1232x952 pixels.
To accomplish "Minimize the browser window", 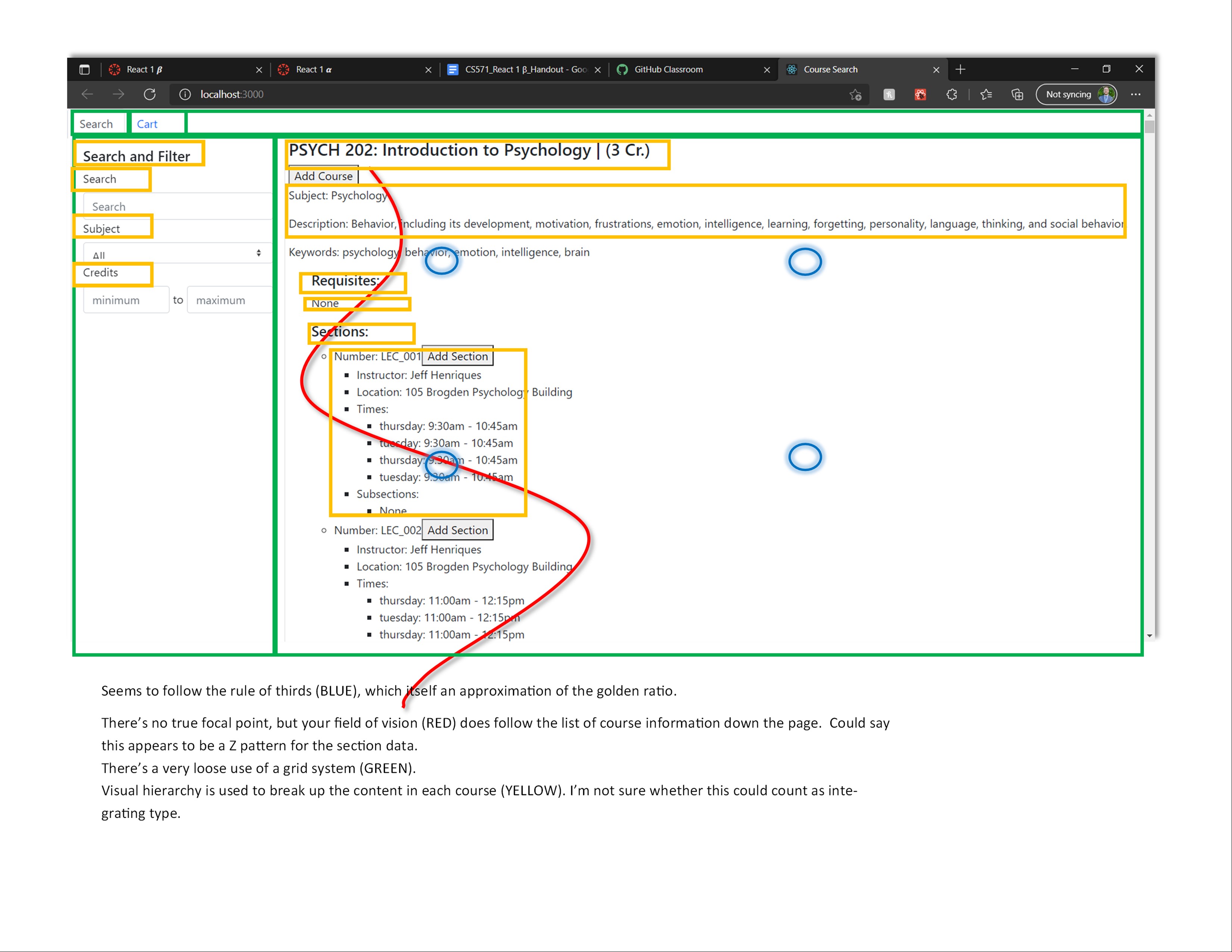I will [1074, 69].
